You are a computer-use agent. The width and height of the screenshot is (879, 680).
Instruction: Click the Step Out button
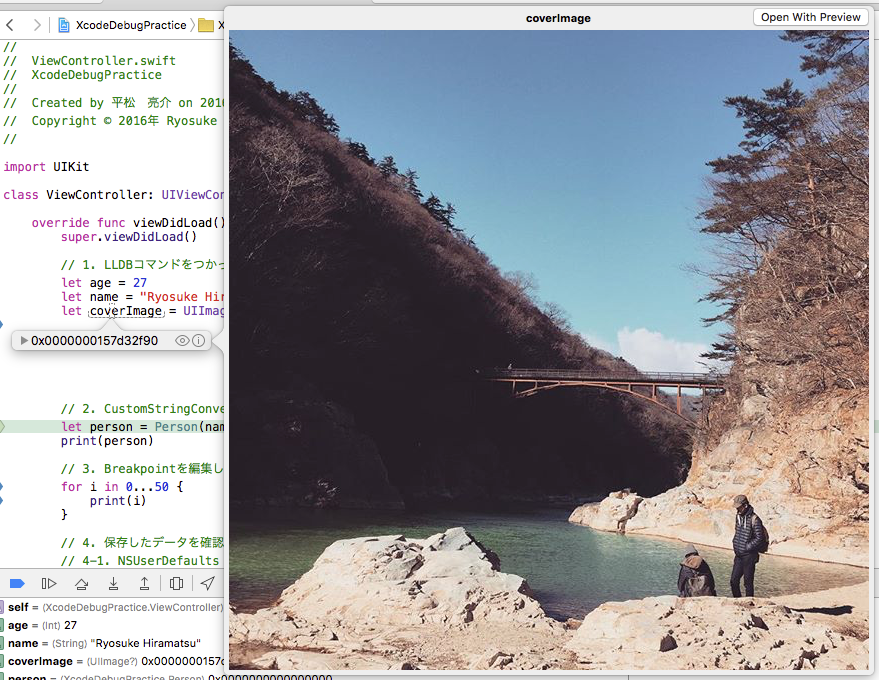[144, 584]
